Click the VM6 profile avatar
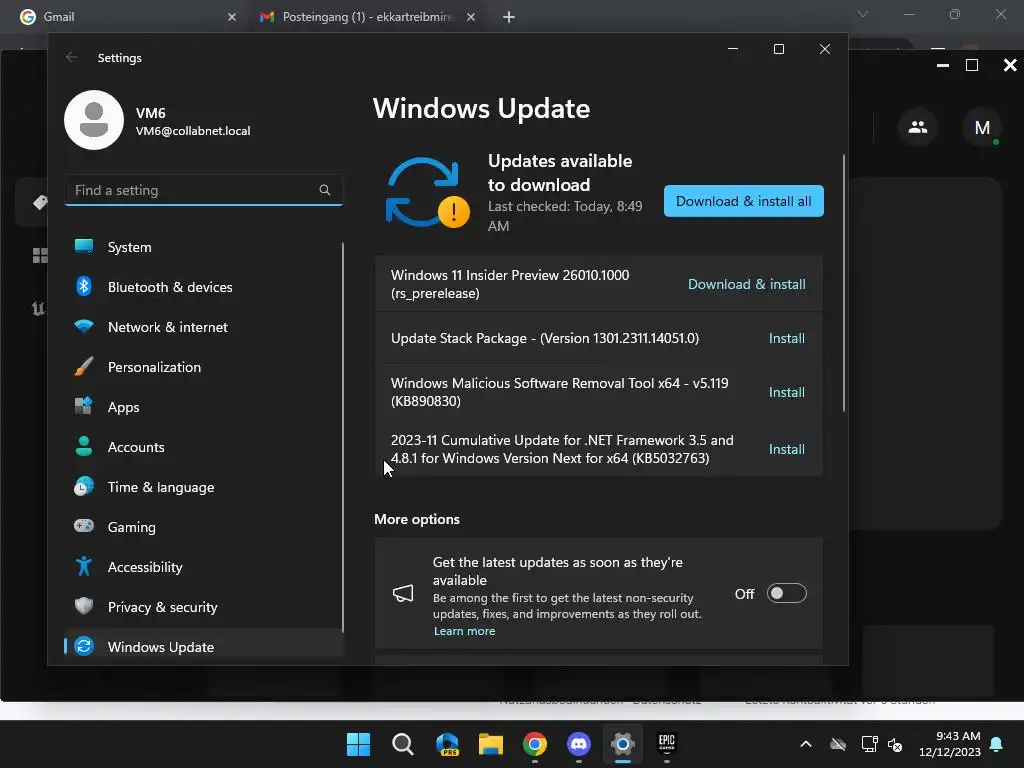 (x=94, y=120)
